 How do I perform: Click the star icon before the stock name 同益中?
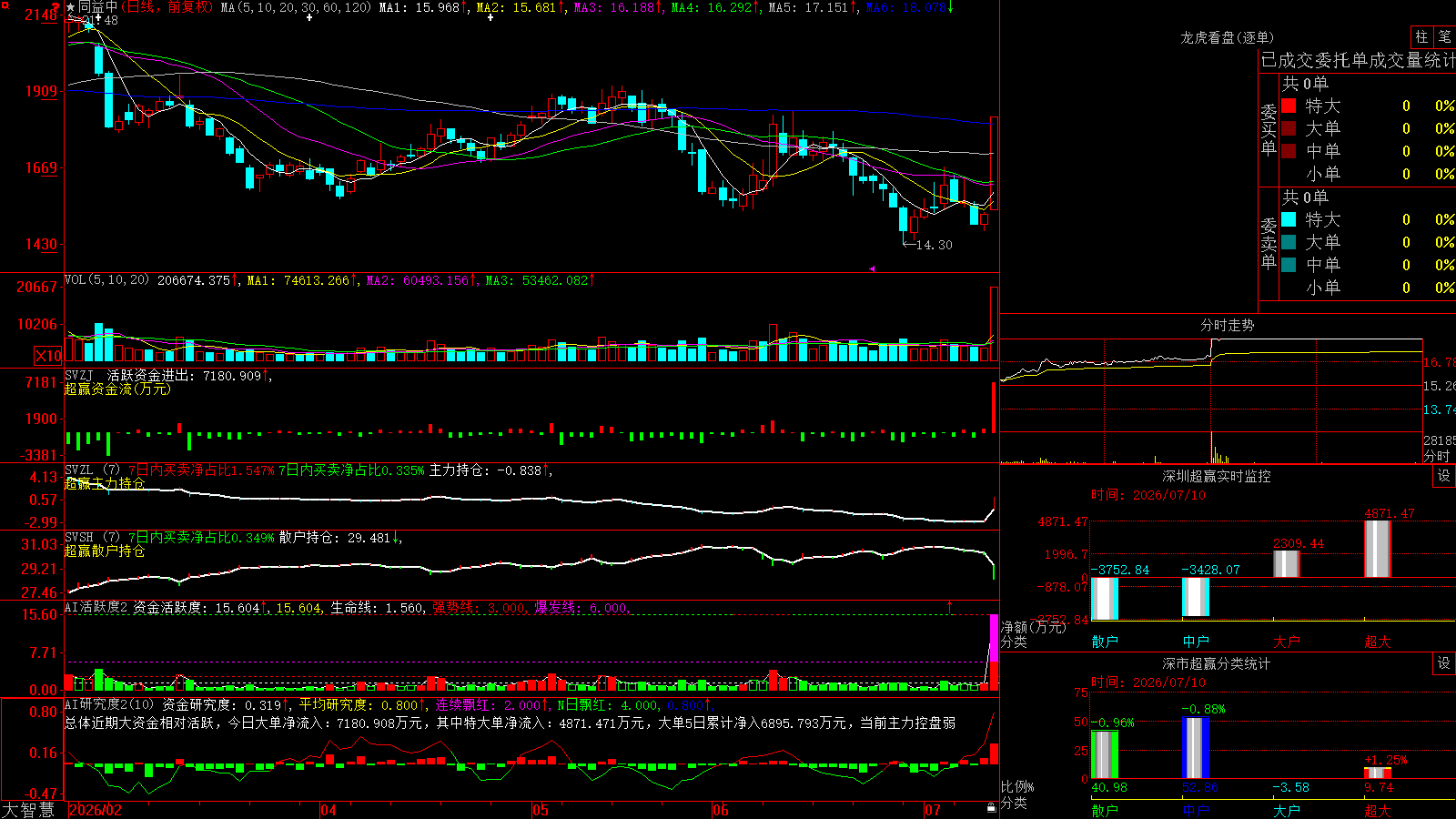[70, 7]
